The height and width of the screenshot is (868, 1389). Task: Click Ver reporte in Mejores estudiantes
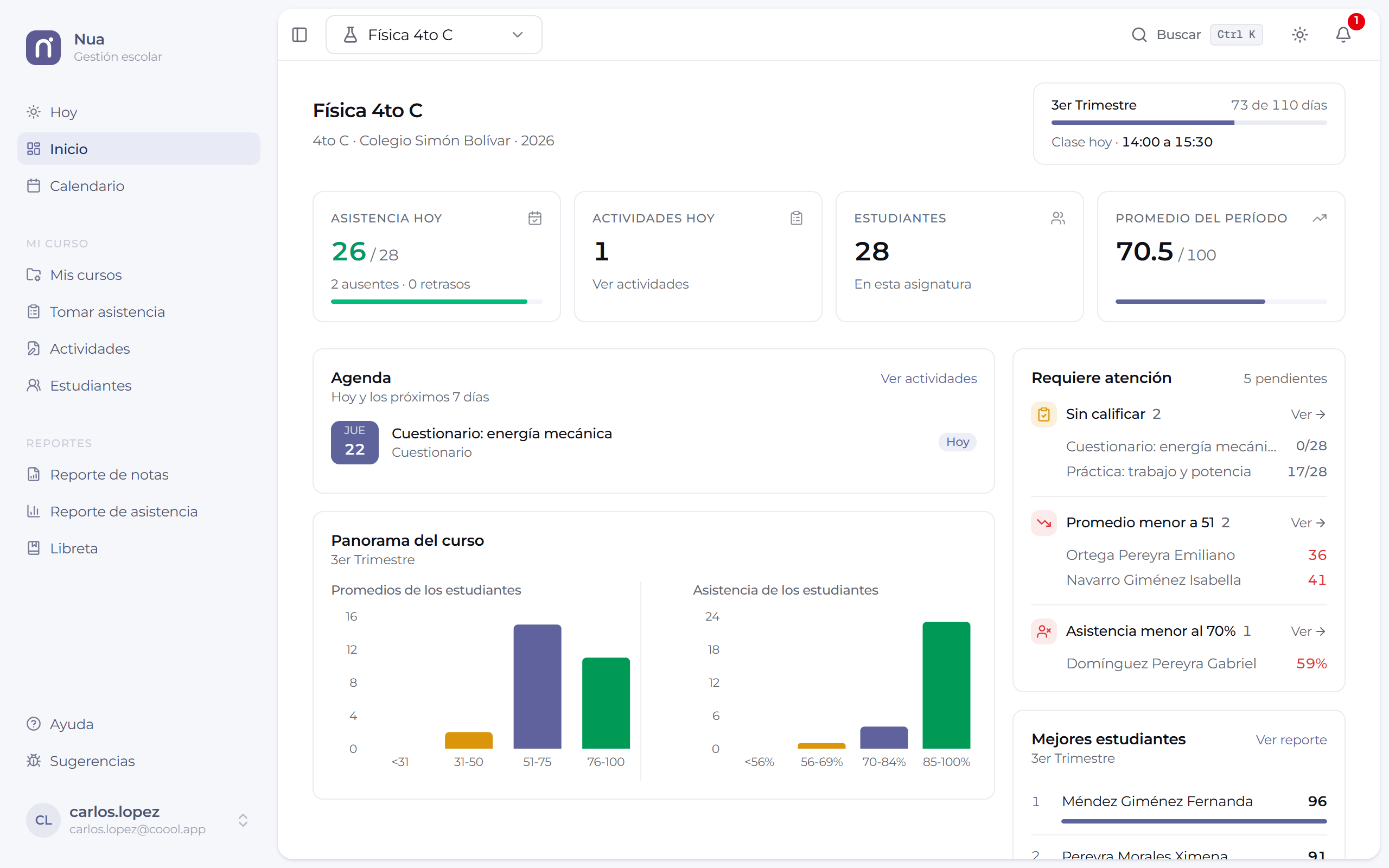click(x=1291, y=739)
